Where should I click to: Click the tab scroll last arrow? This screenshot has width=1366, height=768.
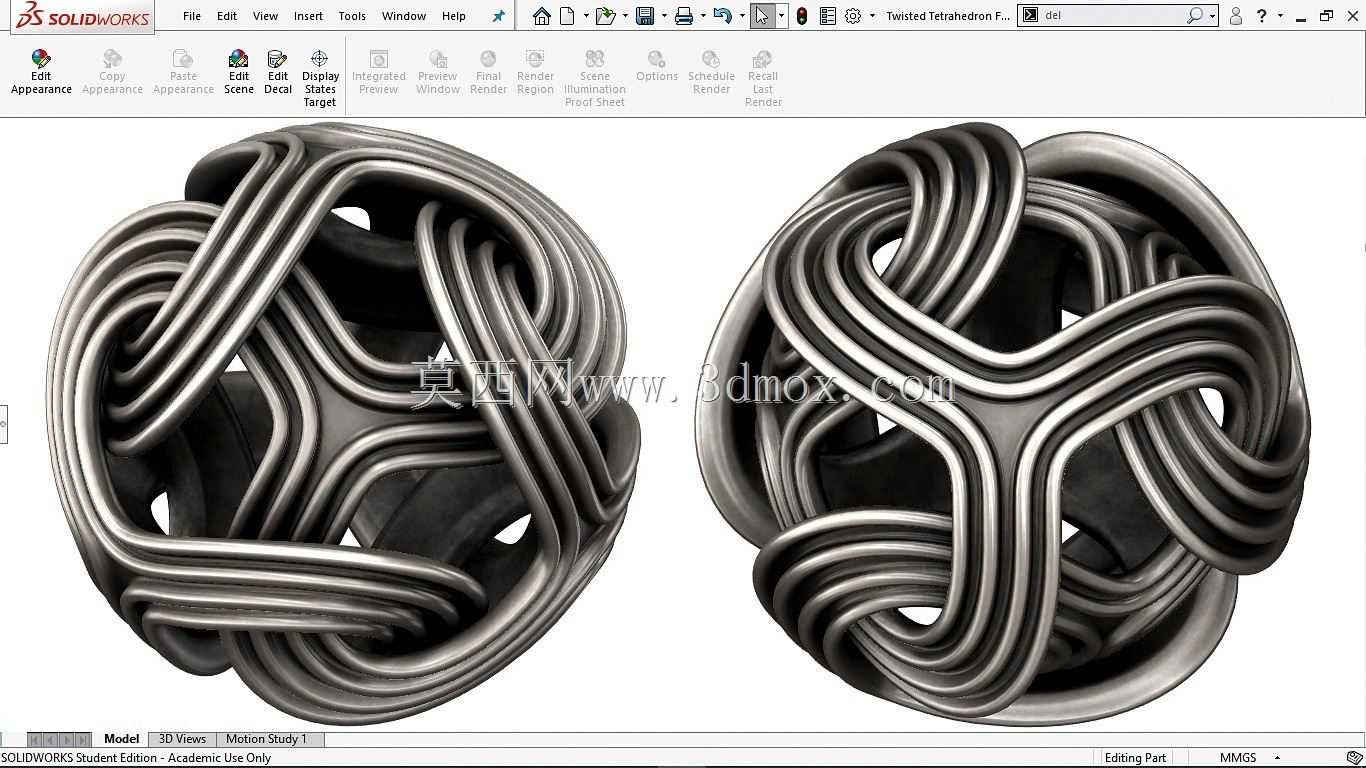pos(83,740)
